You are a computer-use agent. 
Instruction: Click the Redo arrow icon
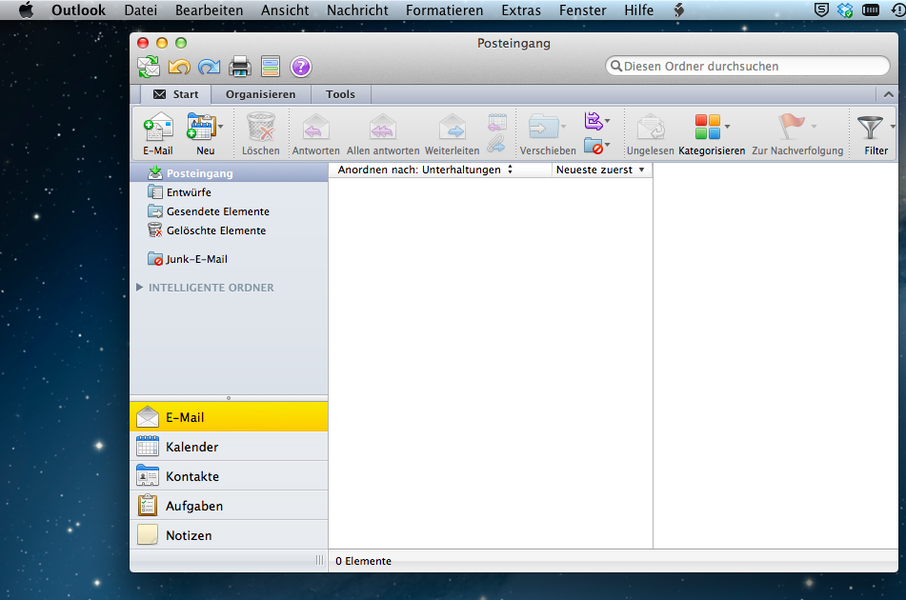click(209, 67)
